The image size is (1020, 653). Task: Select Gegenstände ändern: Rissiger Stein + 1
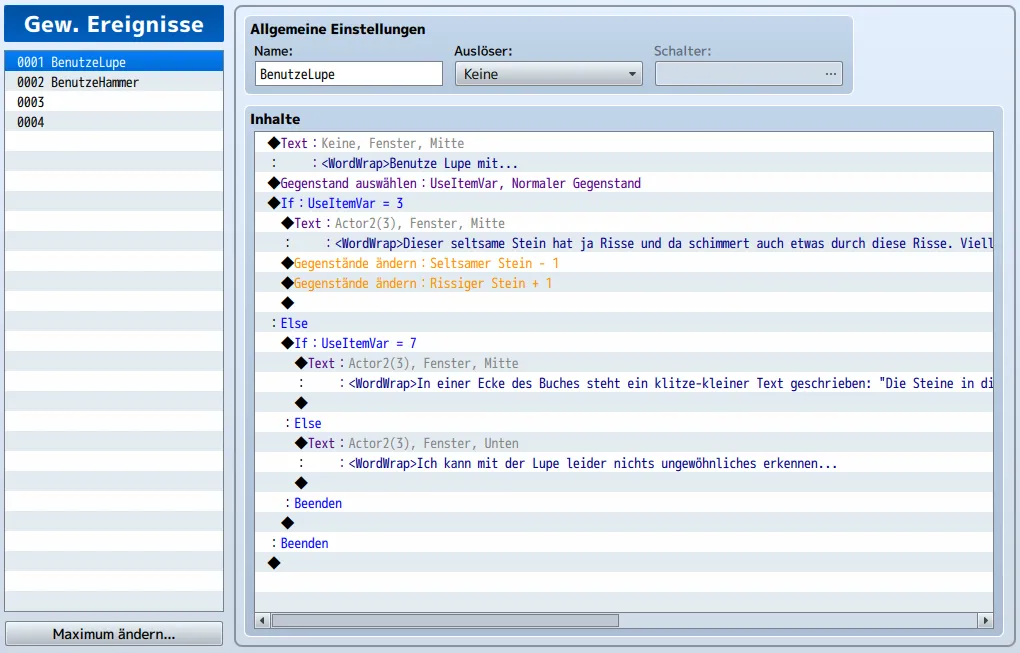(624, 283)
